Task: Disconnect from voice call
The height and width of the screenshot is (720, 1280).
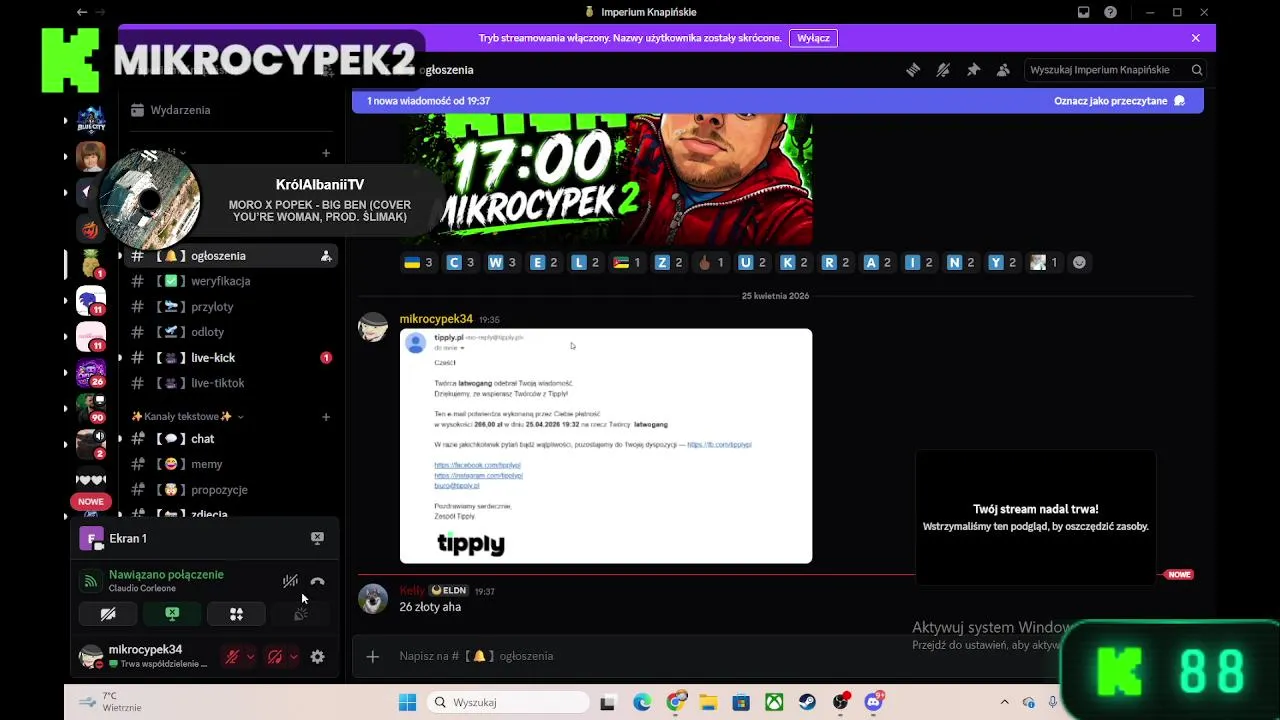Action: click(317, 581)
